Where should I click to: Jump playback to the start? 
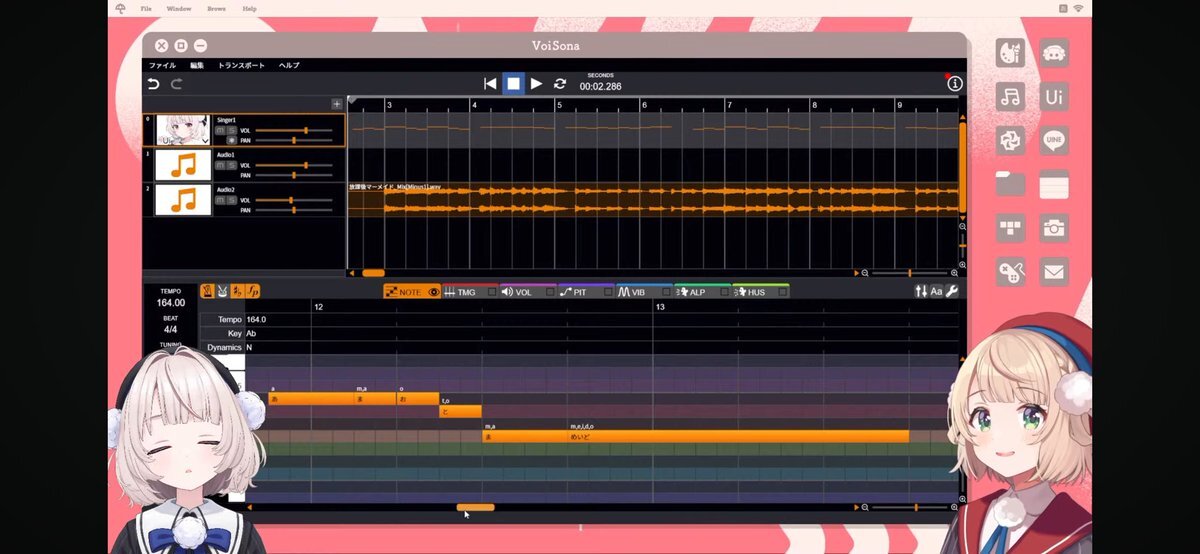point(490,84)
